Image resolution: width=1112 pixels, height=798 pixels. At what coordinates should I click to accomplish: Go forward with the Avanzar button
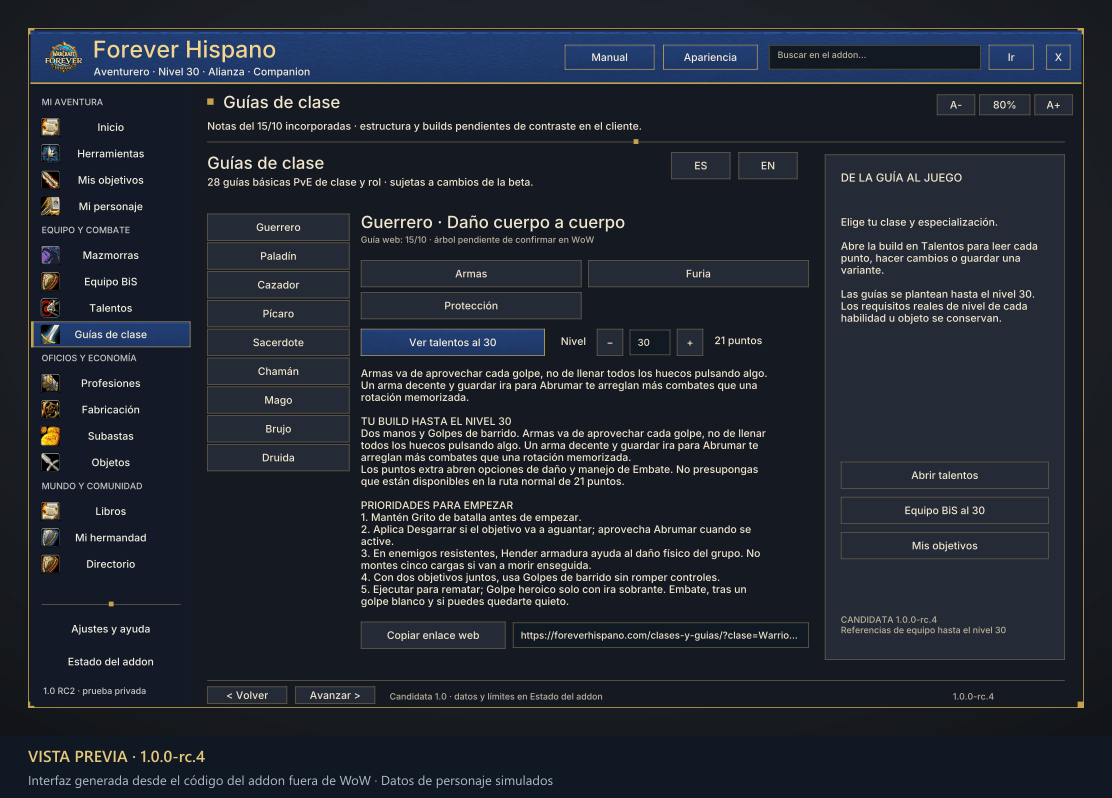(335, 695)
